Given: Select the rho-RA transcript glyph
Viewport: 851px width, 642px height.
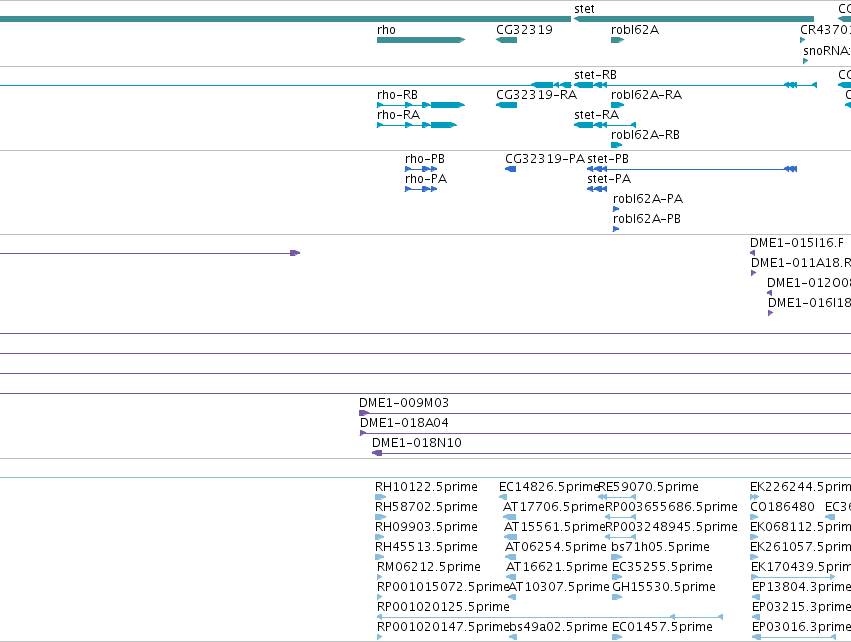Looking at the screenshot, I should 416,125.
